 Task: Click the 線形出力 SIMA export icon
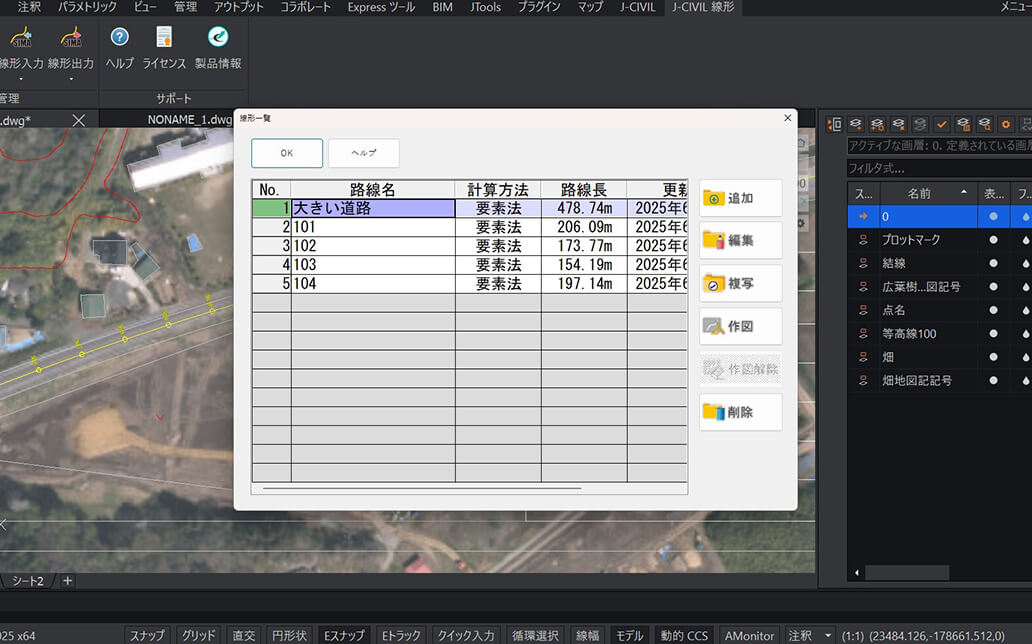[x=70, y=38]
